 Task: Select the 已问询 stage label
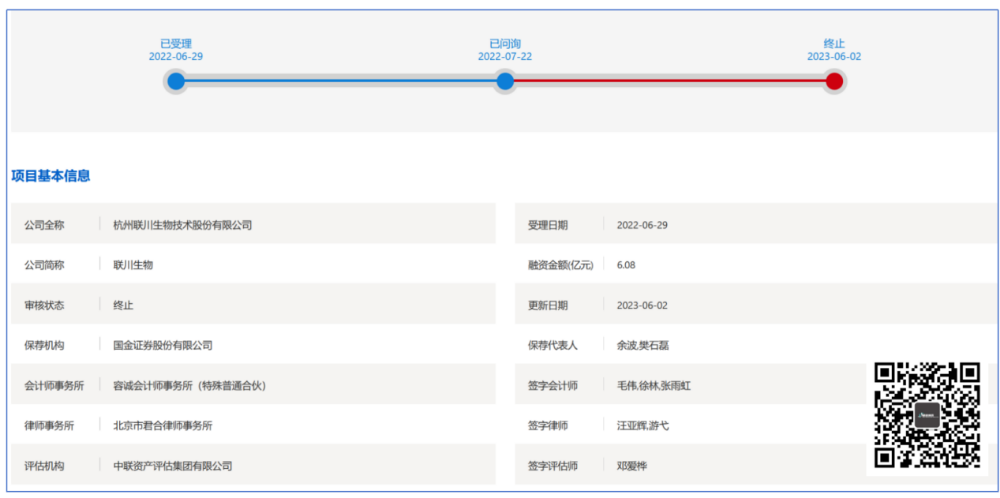505,44
